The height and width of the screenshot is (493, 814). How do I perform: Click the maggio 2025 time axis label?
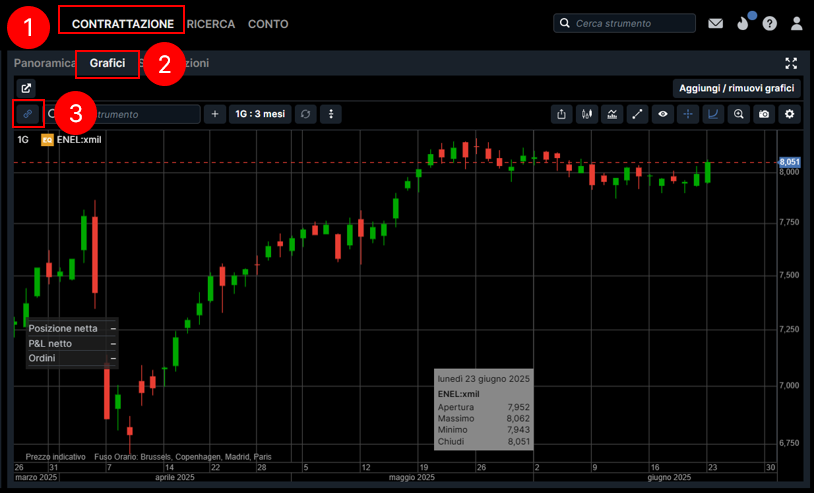(412, 477)
